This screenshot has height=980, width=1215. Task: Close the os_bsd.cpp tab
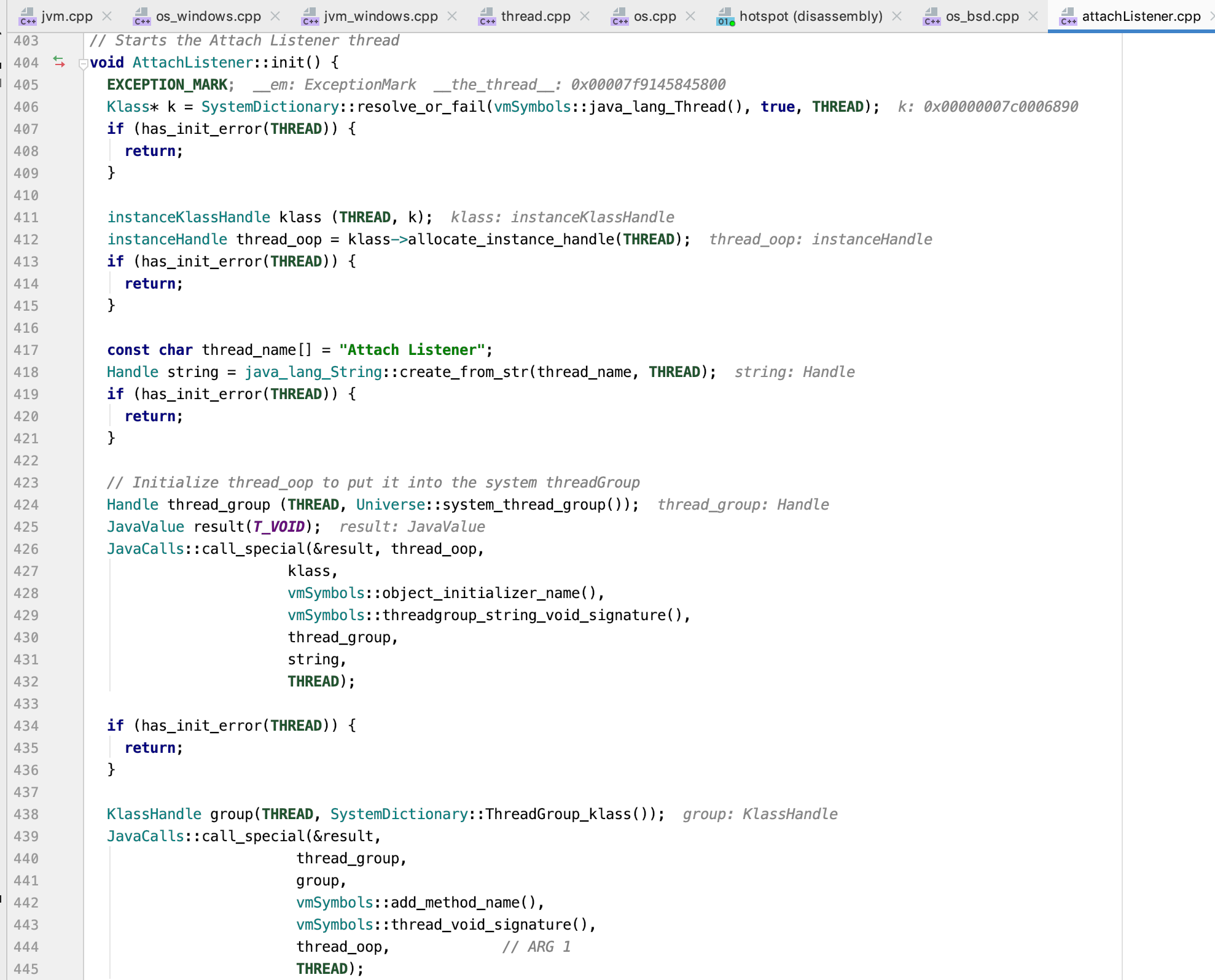pos(1033,17)
